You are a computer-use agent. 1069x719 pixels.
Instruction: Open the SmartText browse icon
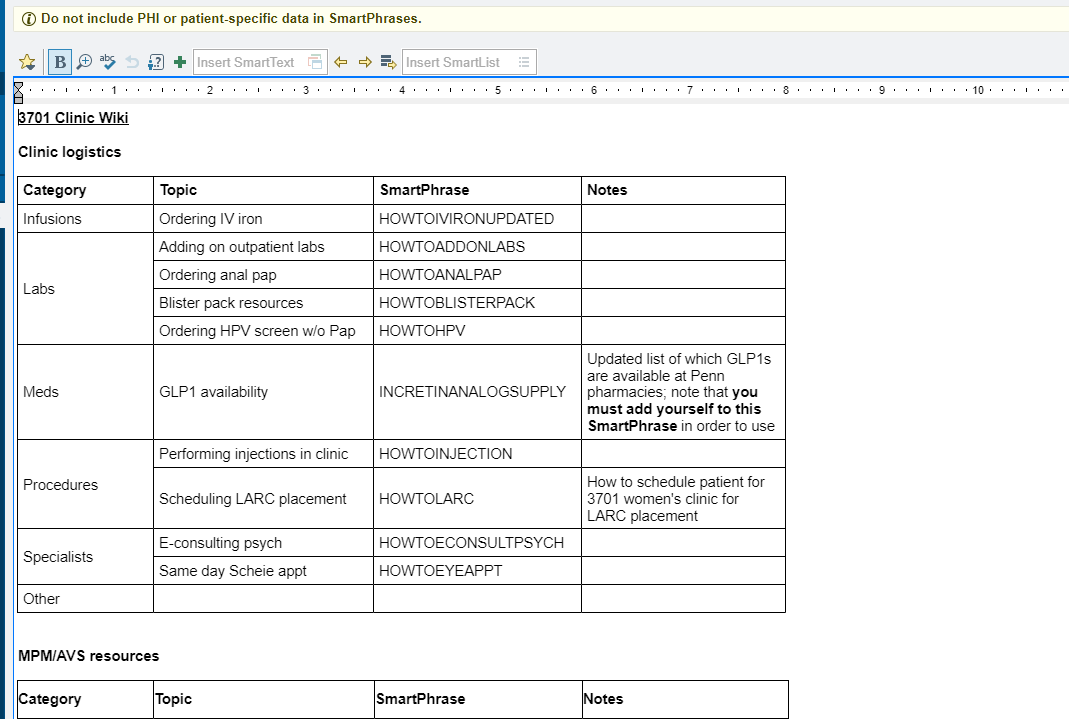[x=315, y=62]
